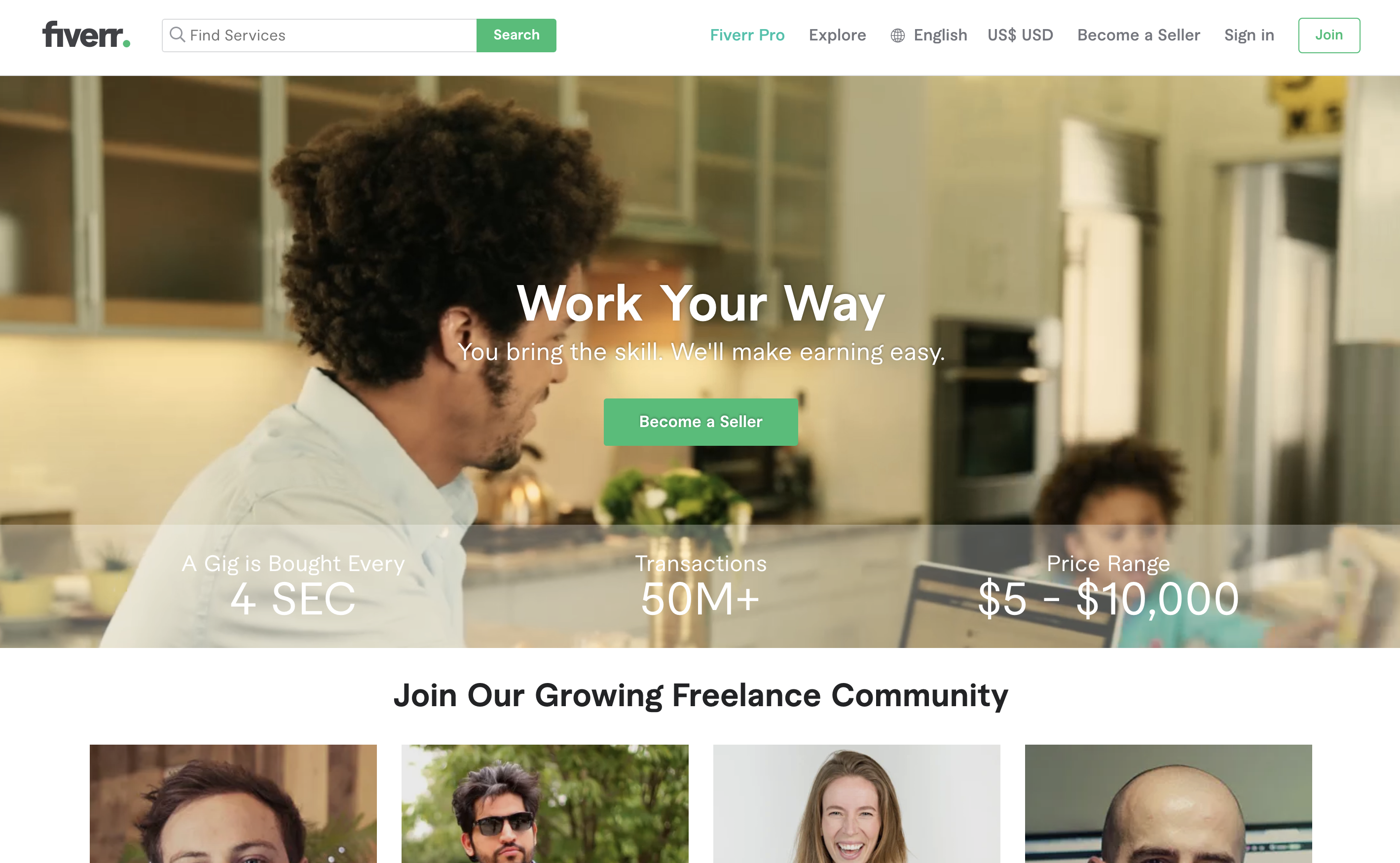Click the Search button
The width and height of the screenshot is (1400, 863).
[516, 35]
